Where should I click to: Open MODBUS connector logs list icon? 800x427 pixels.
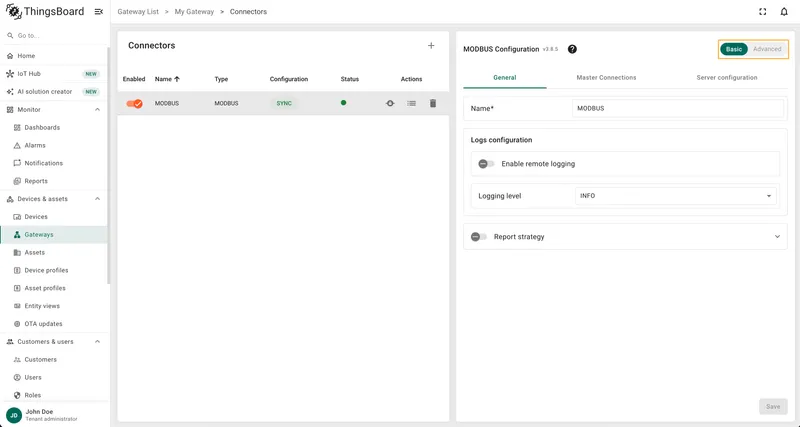(411, 104)
